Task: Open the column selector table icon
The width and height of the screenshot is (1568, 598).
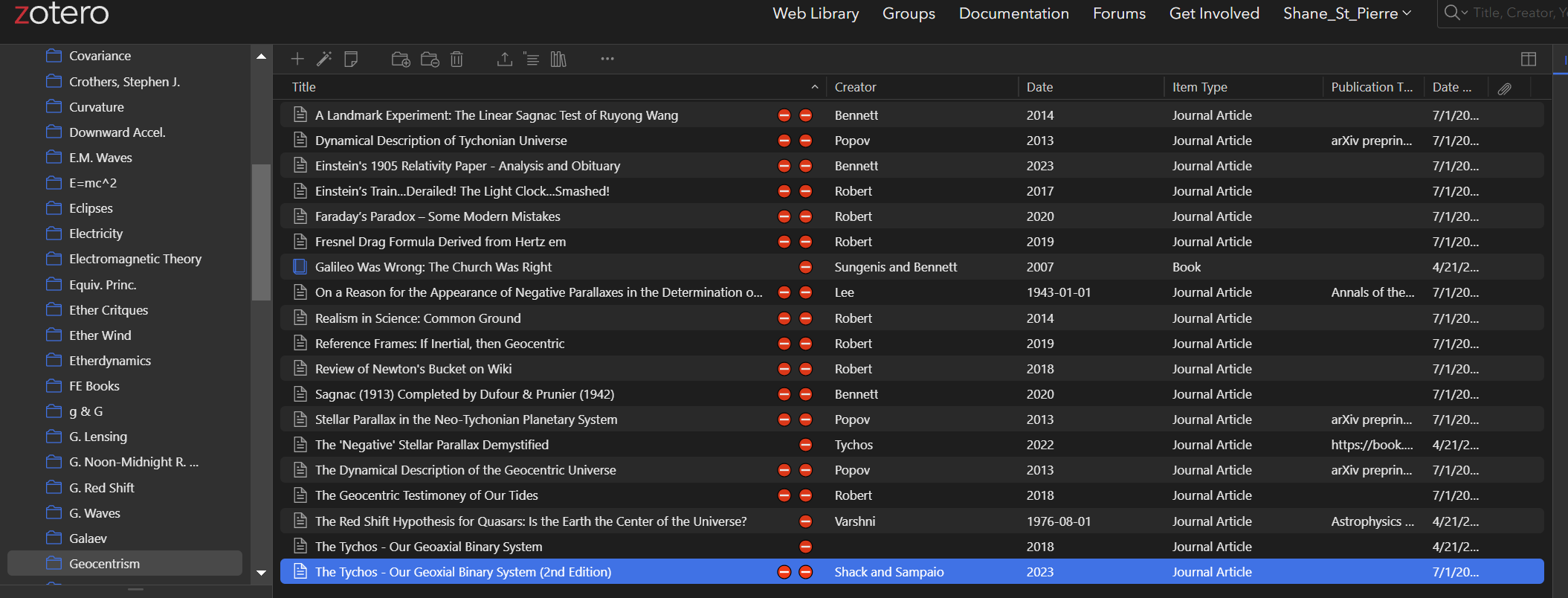Action: [x=1529, y=59]
